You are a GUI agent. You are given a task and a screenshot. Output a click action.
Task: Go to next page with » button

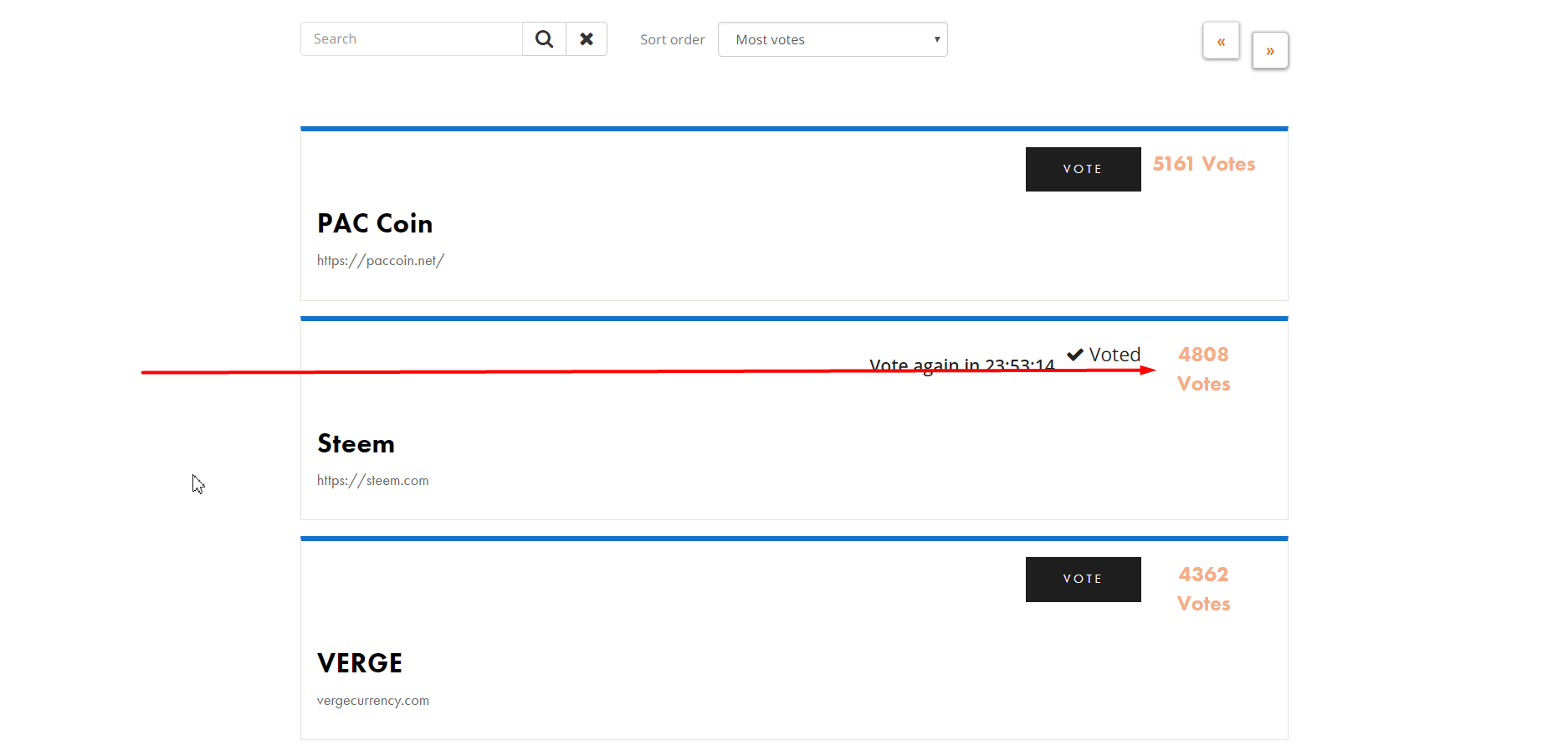(x=1270, y=51)
